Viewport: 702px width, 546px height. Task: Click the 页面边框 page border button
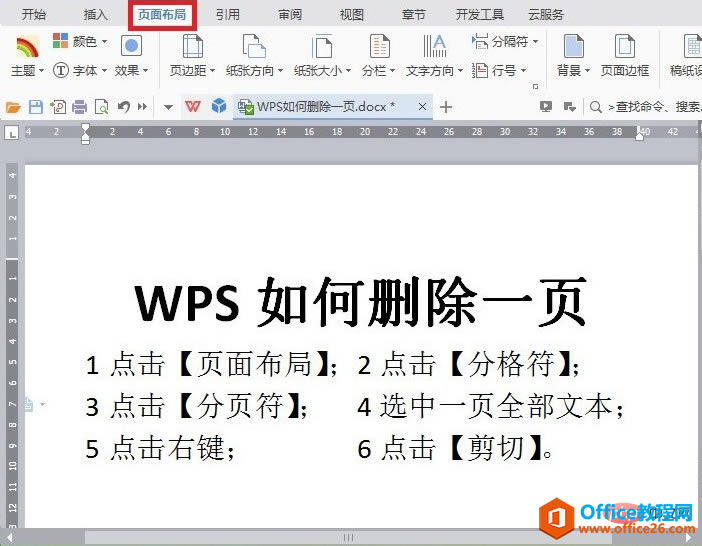click(625, 56)
